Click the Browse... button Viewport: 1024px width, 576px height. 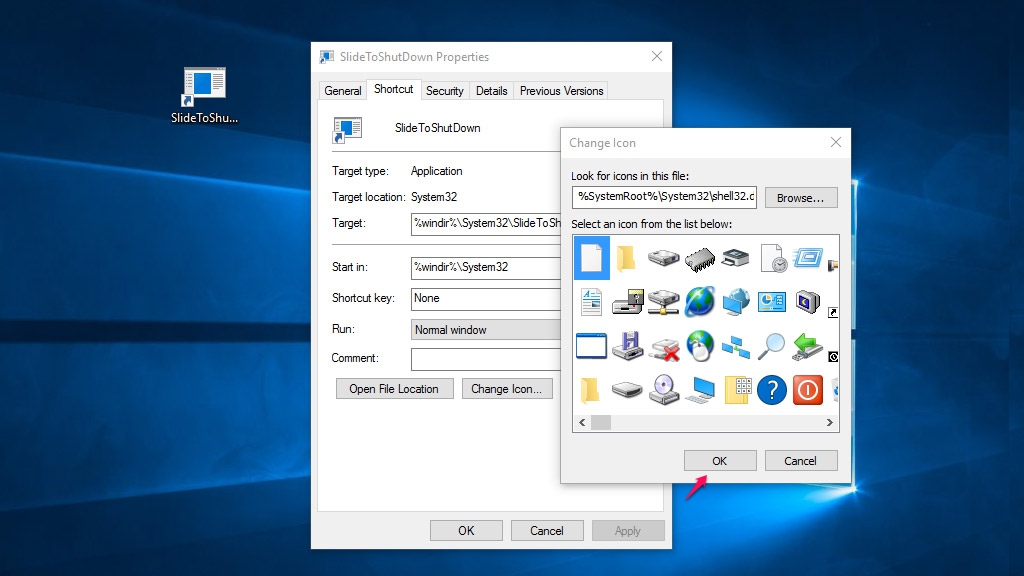point(800,198)
